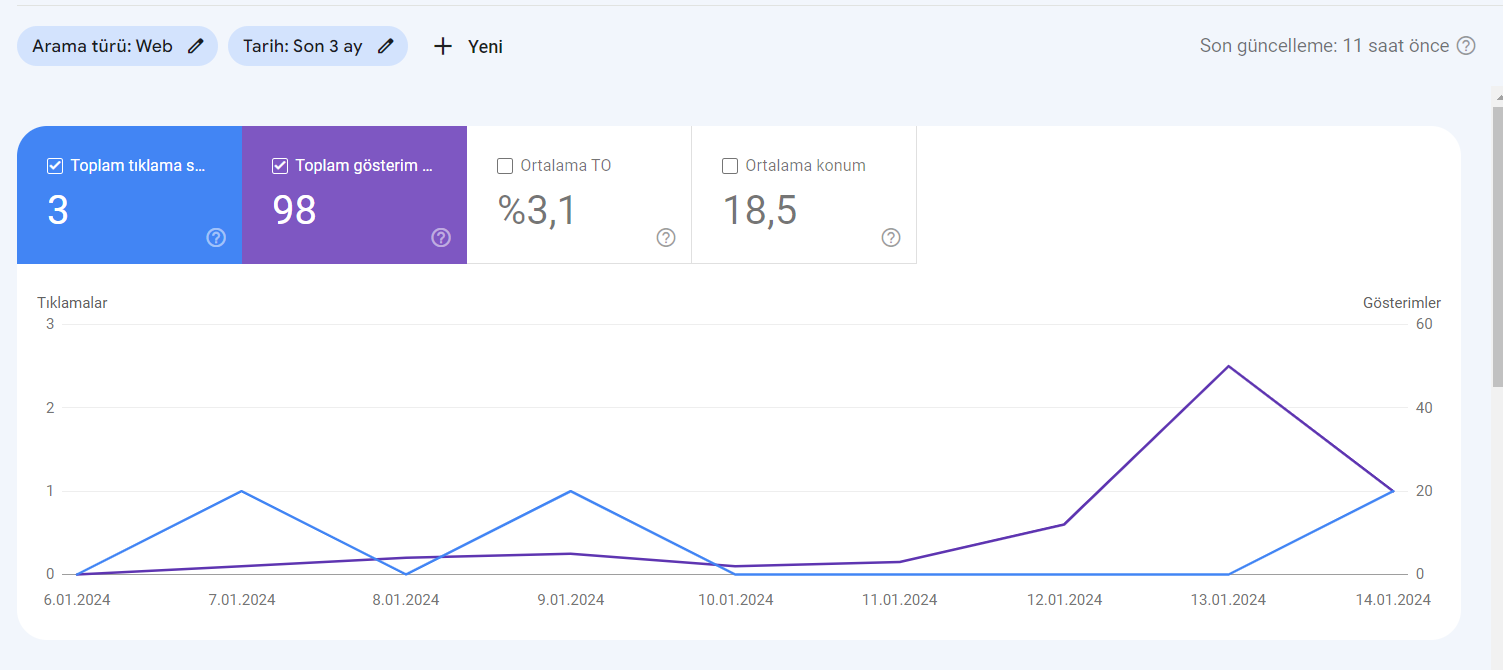Open help icon next to Son güncelleme
Image resolution: width=1503 pixels, height=670 pixels.
tap(1466, 45)
